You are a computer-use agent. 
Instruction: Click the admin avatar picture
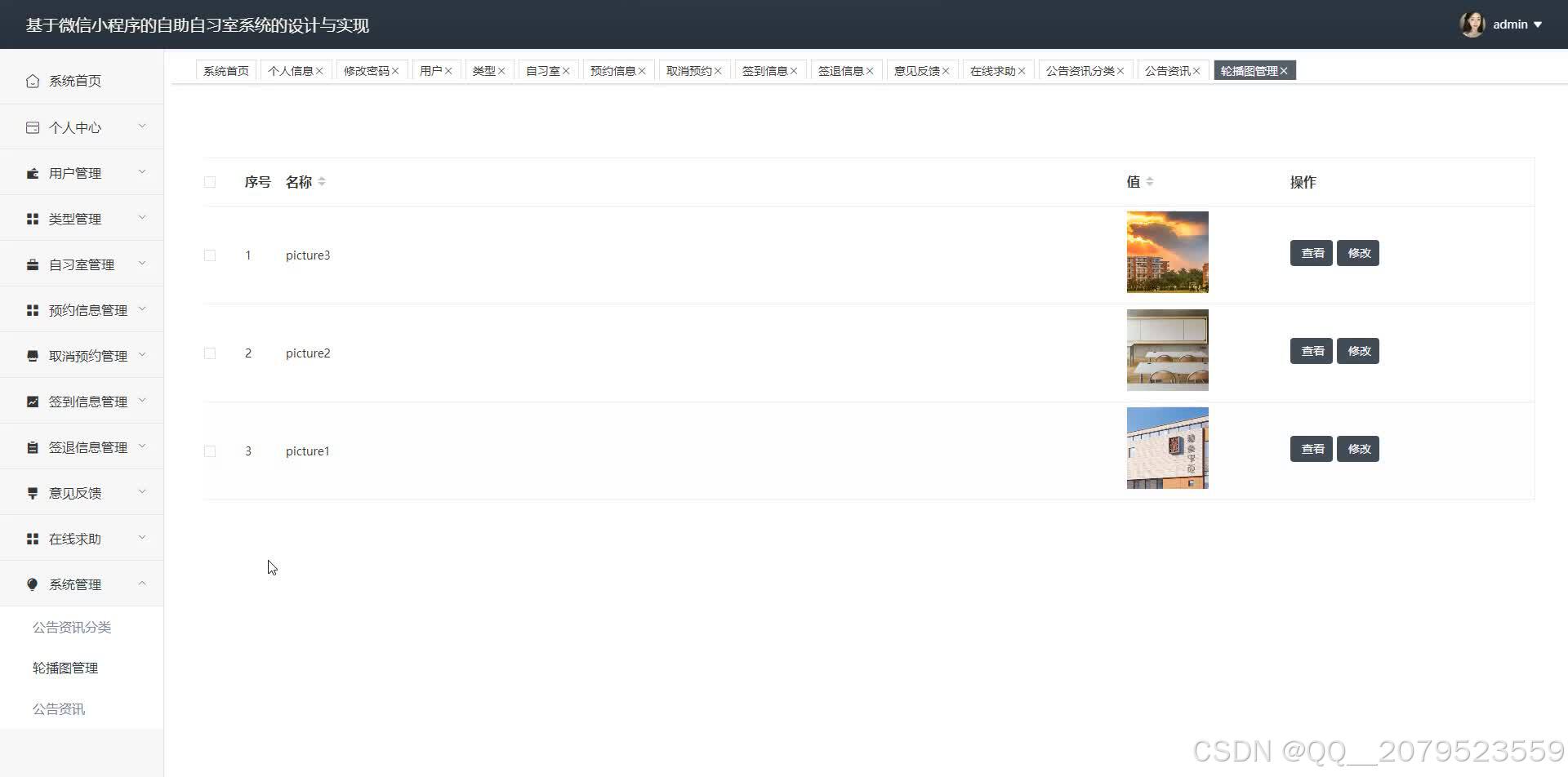tap(1472, 24)
